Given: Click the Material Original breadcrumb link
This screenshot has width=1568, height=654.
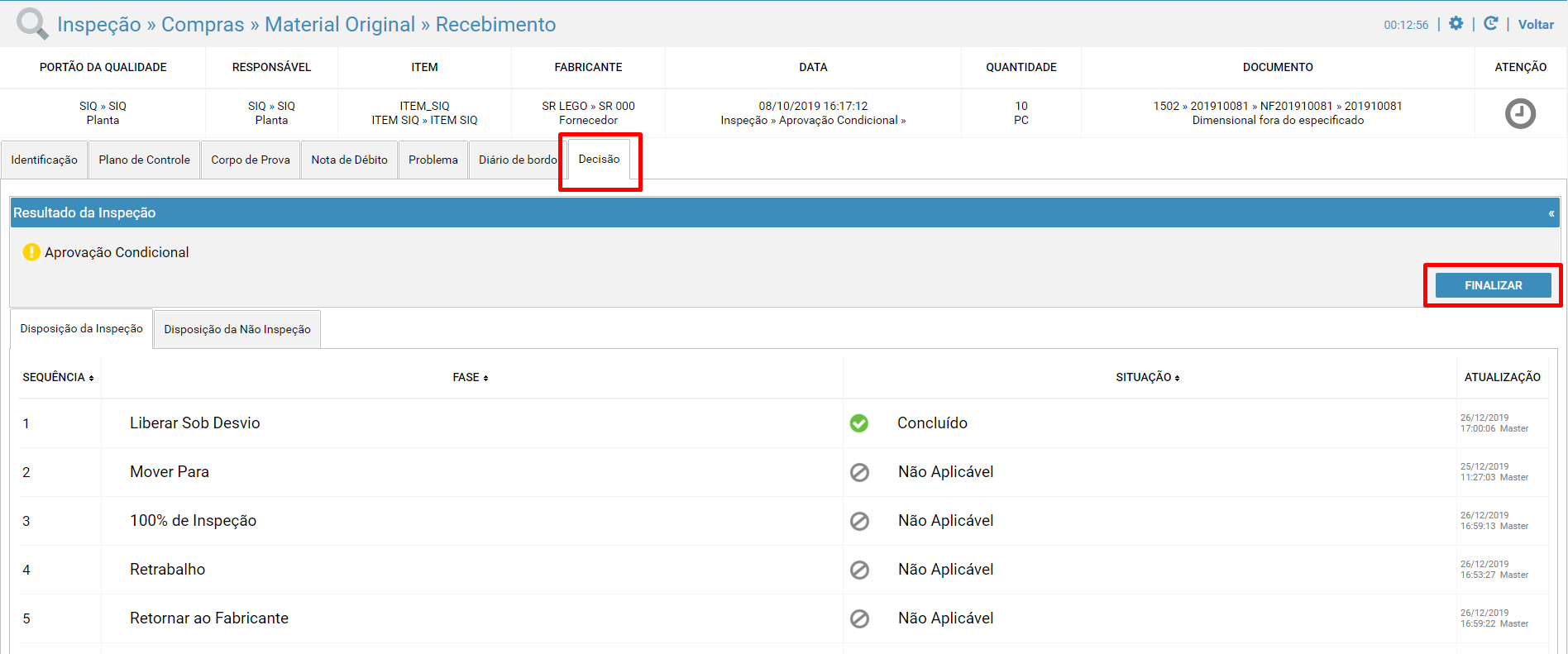Looking at the screenshot, I should click(340, 24).
